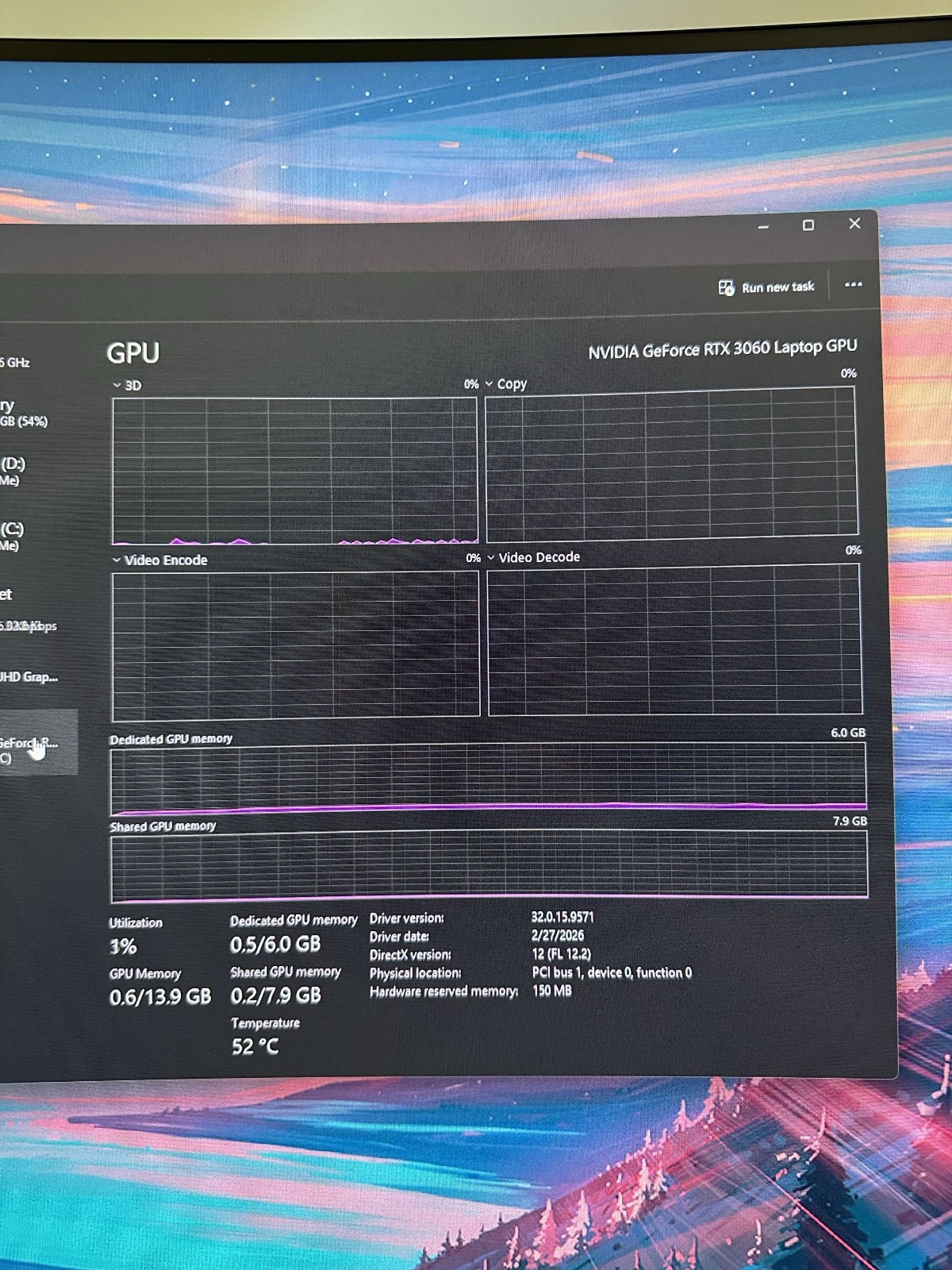Click the 6.0 GB dedicated memory scale label

(x=848, y=733)
